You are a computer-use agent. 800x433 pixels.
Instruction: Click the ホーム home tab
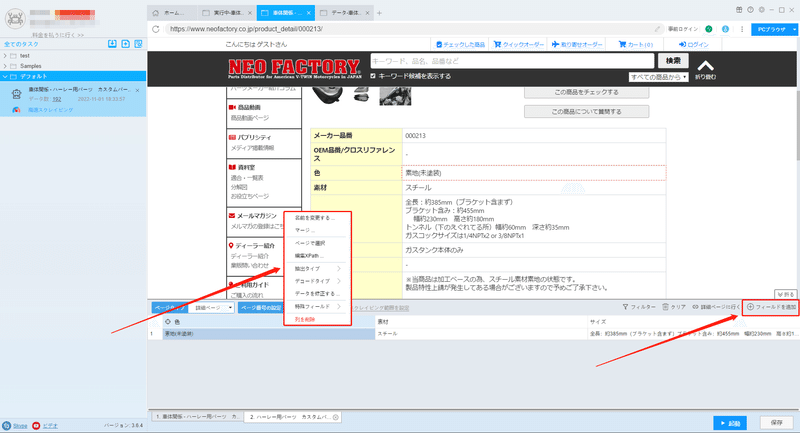pyautogui.click(x=172, y=13)
